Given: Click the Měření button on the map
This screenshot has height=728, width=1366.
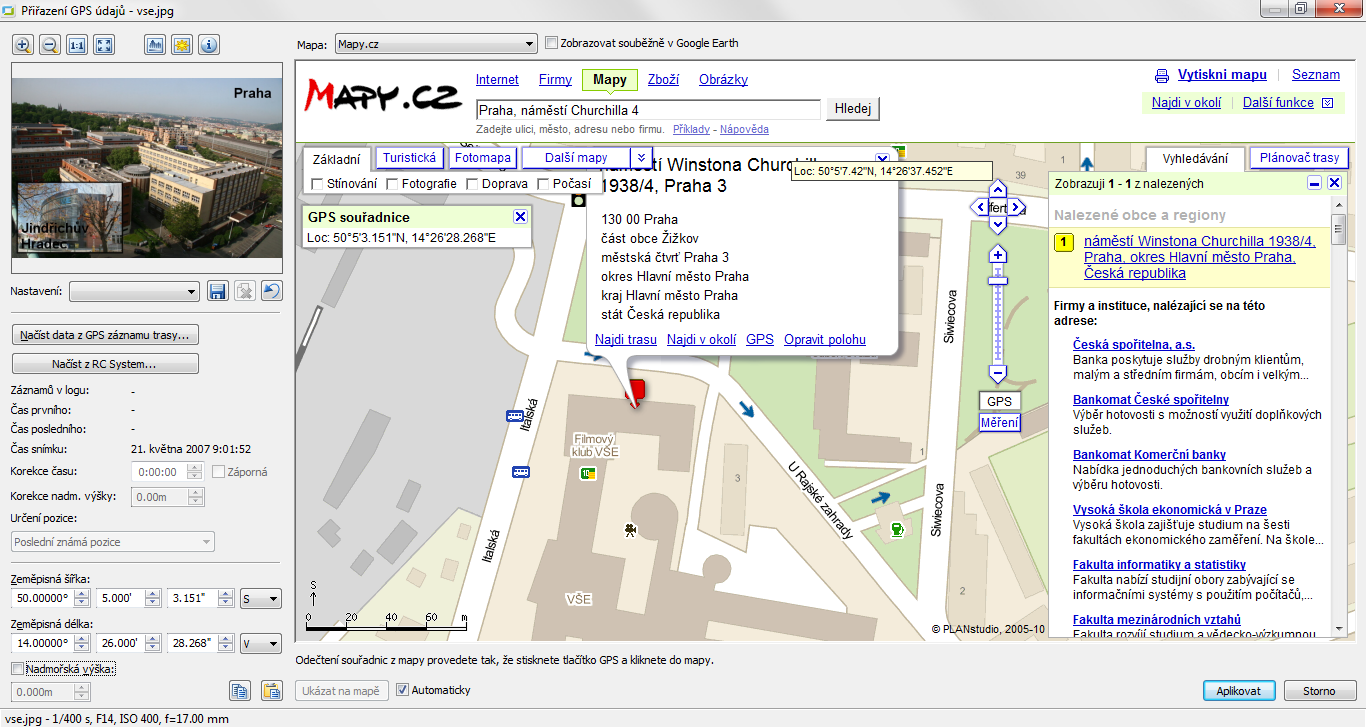Looking at the screenshot, I should click(x=999, y=423).
